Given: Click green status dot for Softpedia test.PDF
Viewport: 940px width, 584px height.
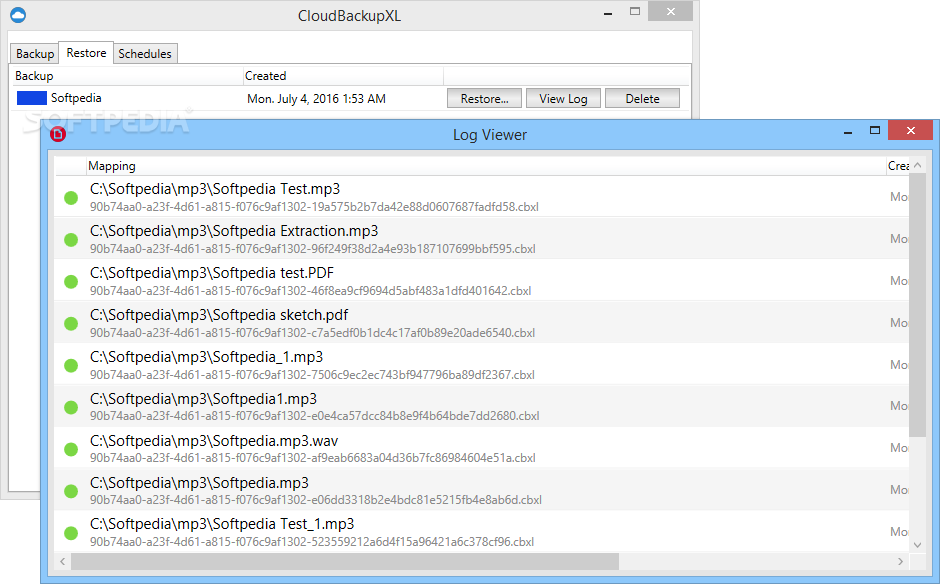Looking at the screenshot, I should [x=71, y=282].
